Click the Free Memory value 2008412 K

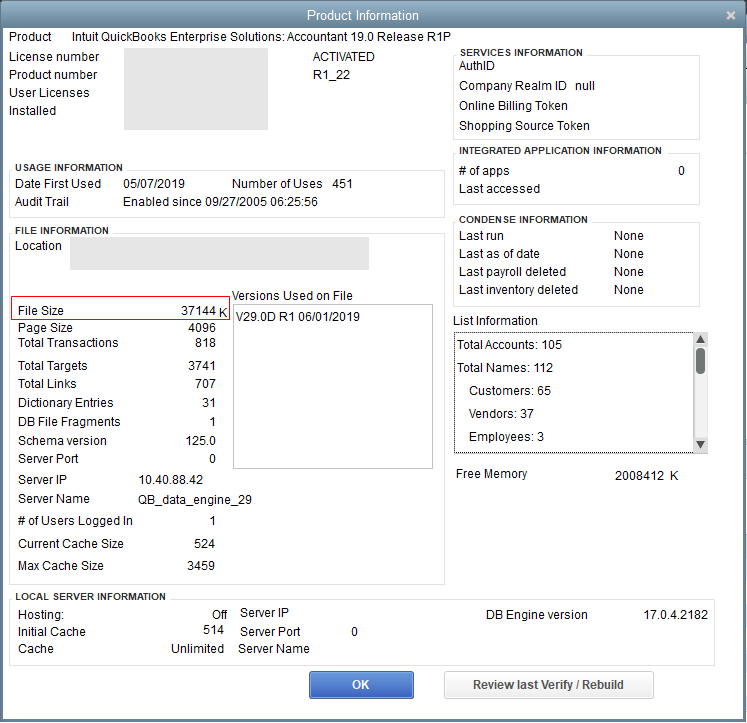click(x=646, y=476)
